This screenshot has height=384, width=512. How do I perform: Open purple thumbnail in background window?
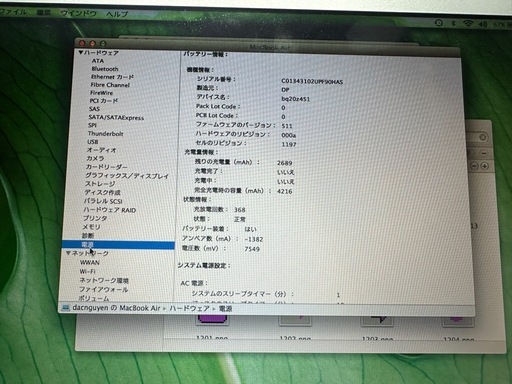(213, 321)
